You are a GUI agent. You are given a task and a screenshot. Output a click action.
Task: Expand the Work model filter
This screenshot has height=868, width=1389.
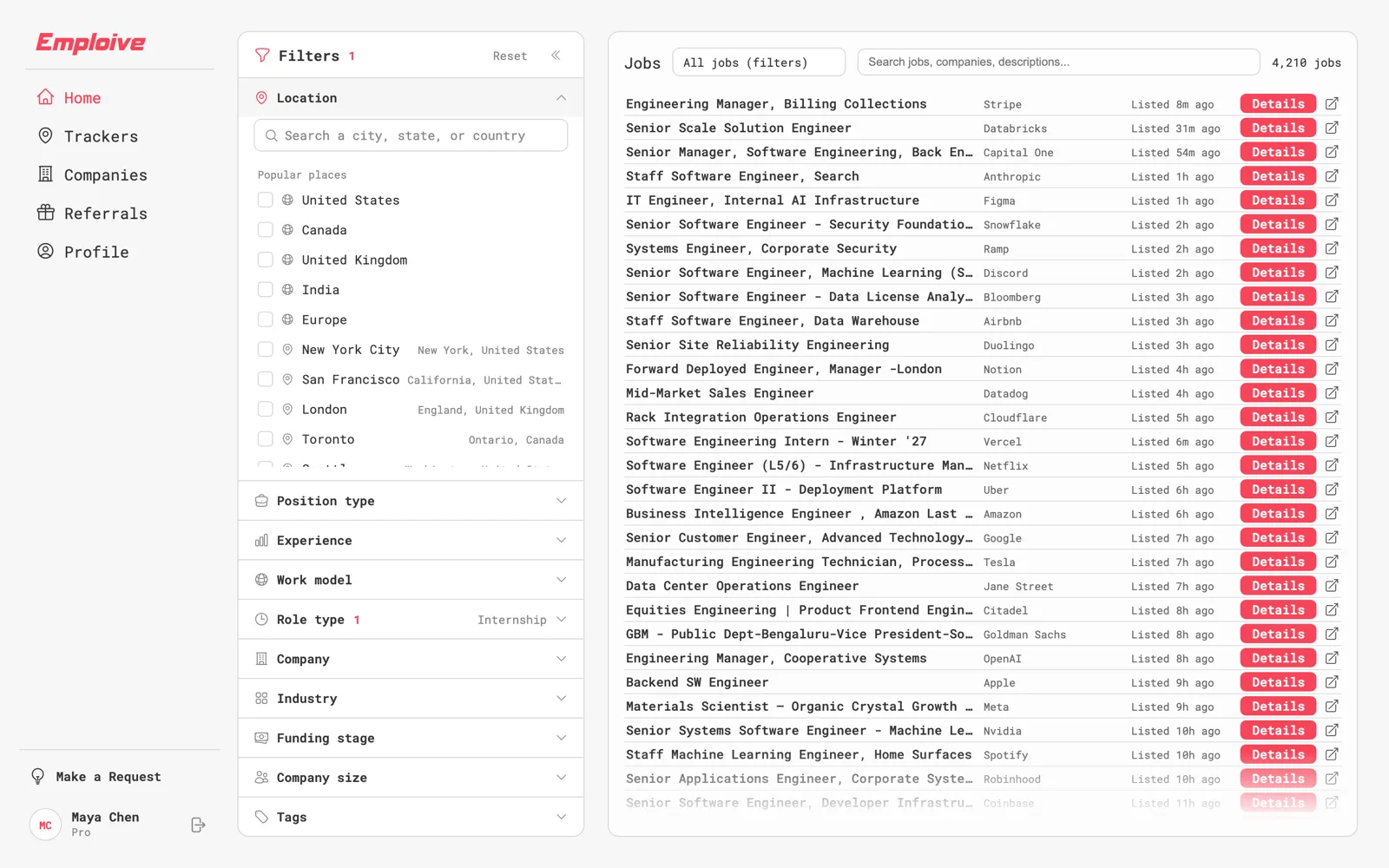click(411, 580)
